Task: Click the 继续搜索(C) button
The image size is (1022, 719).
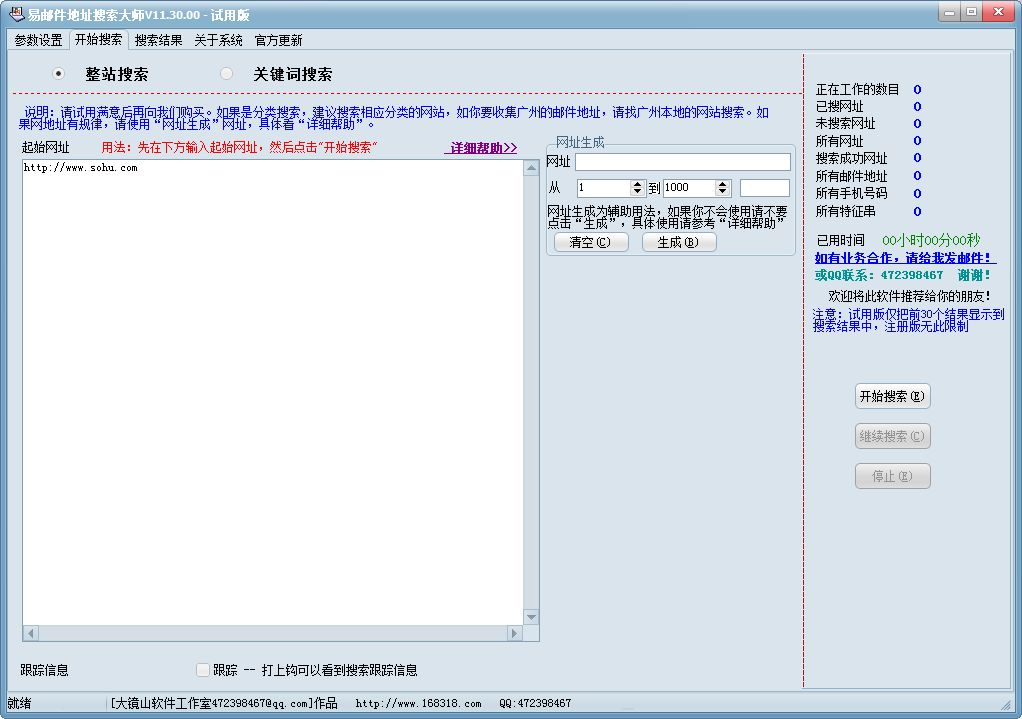Action: point(892,436)
